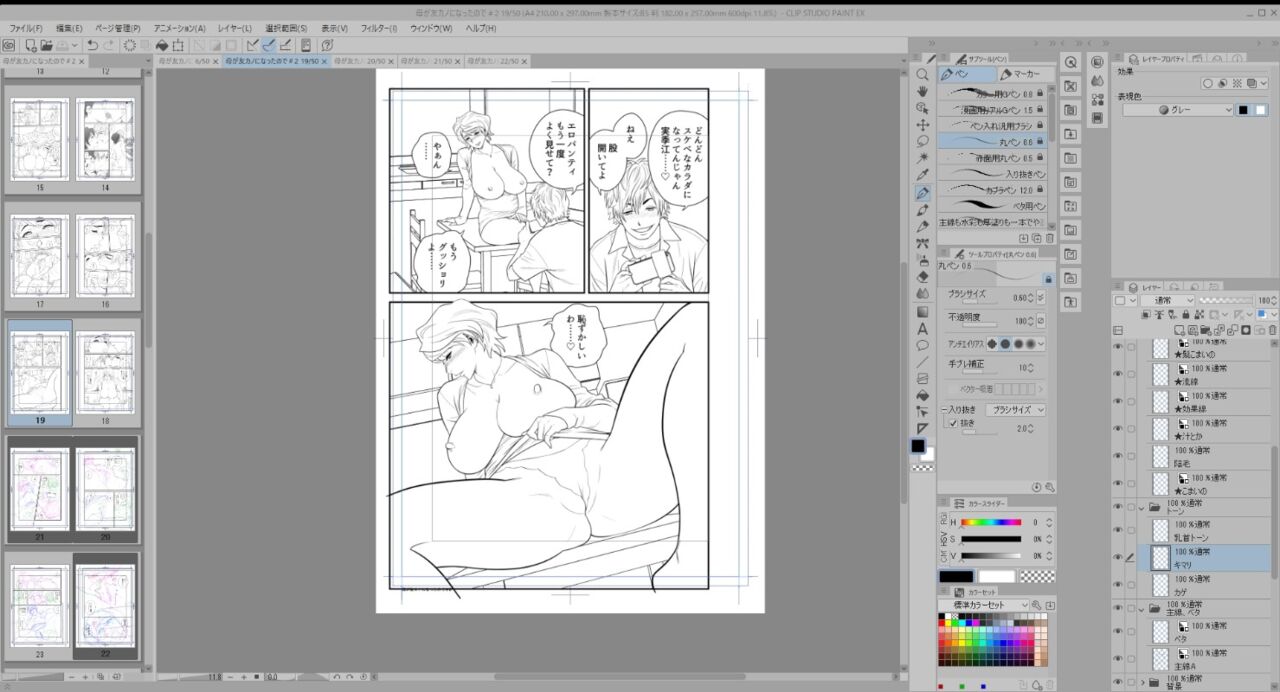Image resolution: width=1280 pixels, height=692 pixels.
Task: Hide the 陰毛 layer eye icon
Action: tap(1118, 455)
